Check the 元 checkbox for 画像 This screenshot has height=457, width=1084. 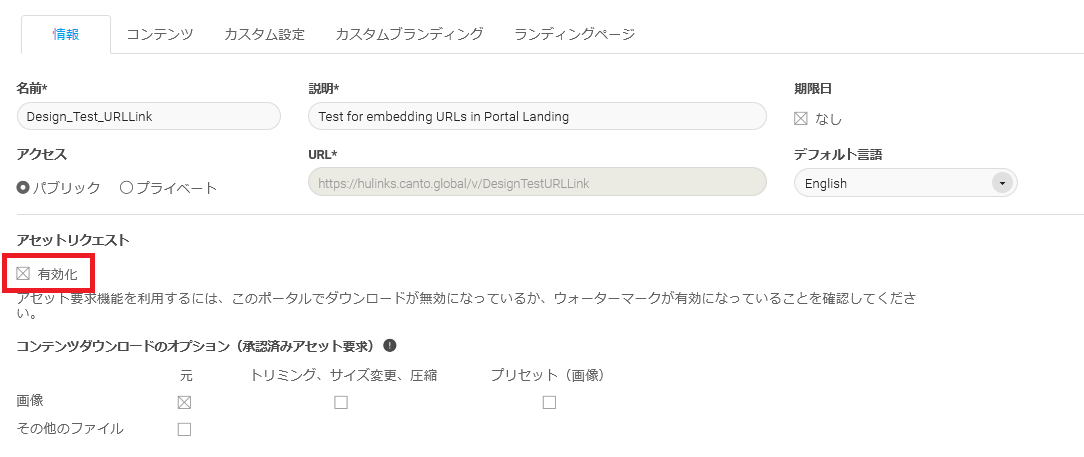[184, 402]
